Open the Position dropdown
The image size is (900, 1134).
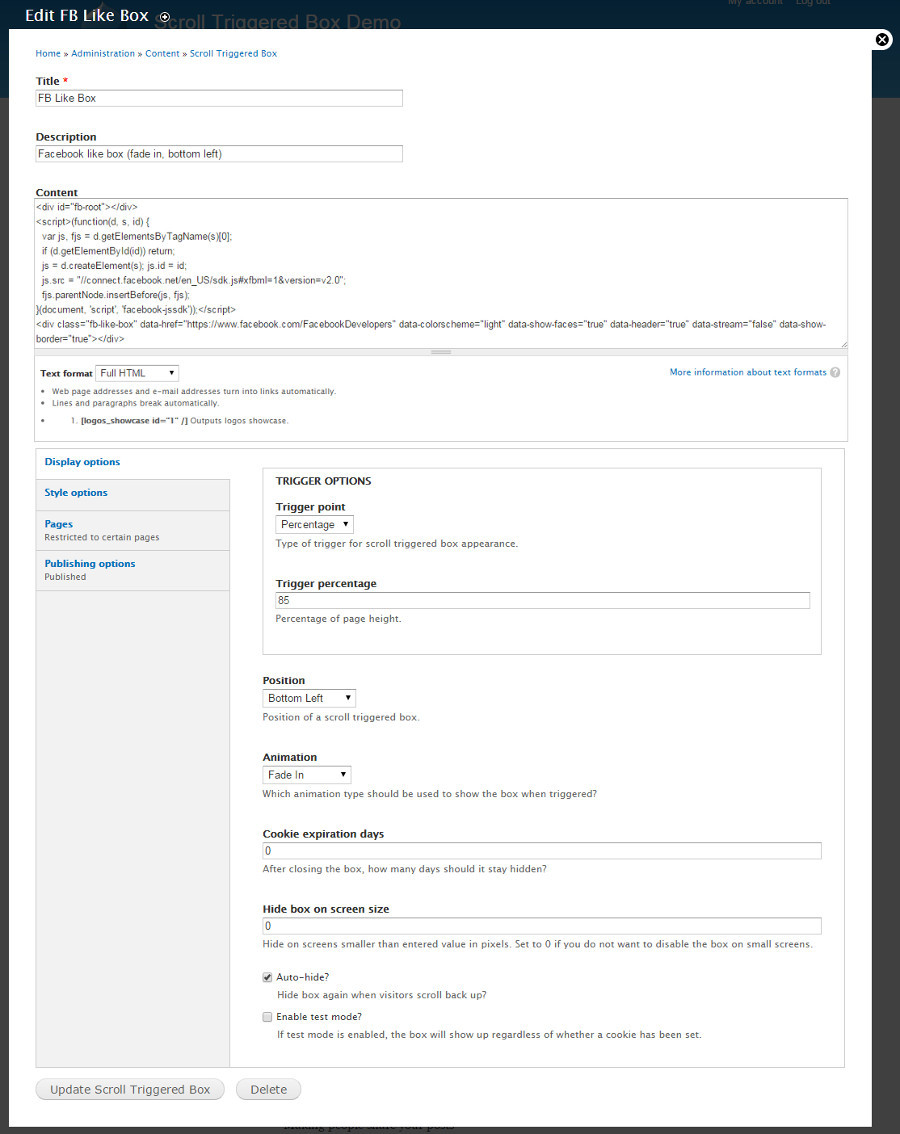tap(309, 698)
